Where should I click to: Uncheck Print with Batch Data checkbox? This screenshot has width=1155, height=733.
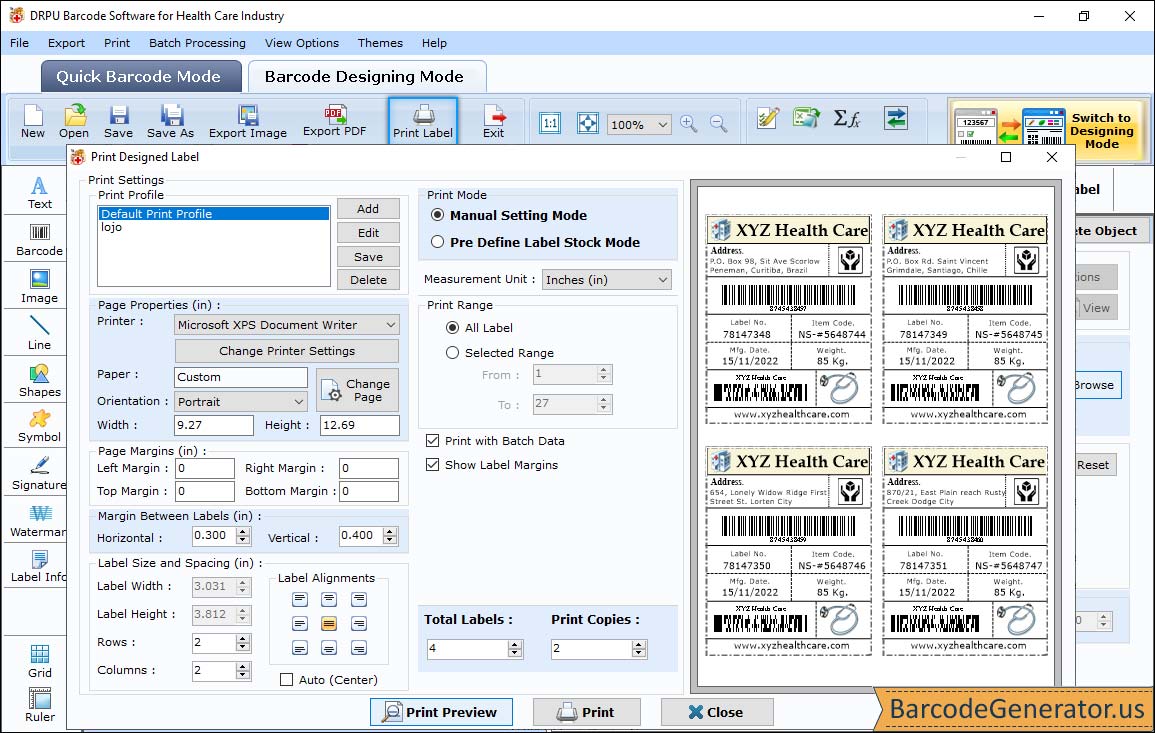432,441
